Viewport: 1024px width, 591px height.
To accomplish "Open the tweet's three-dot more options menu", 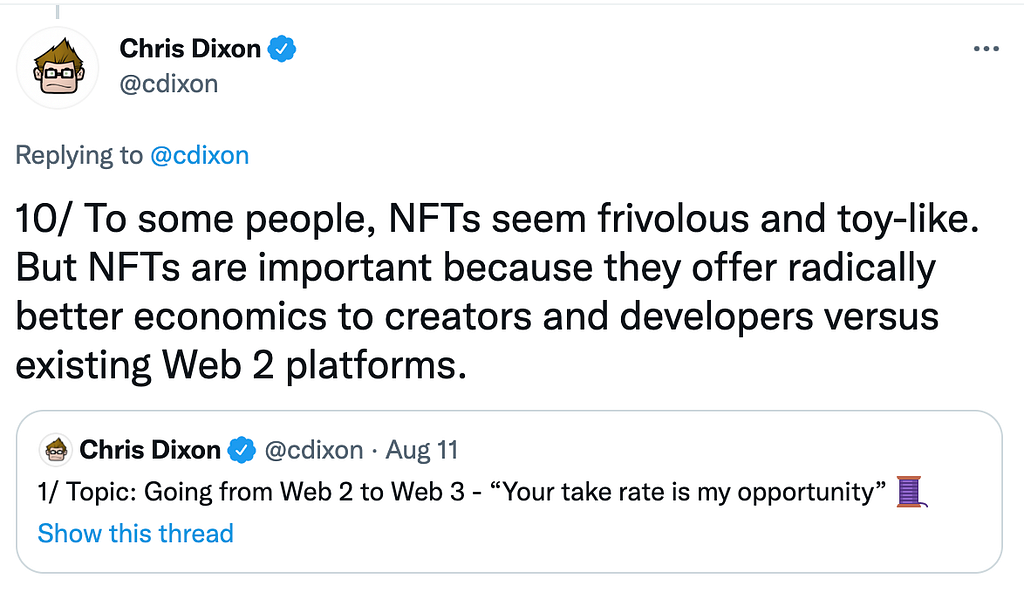I will [x=985, y=48].
